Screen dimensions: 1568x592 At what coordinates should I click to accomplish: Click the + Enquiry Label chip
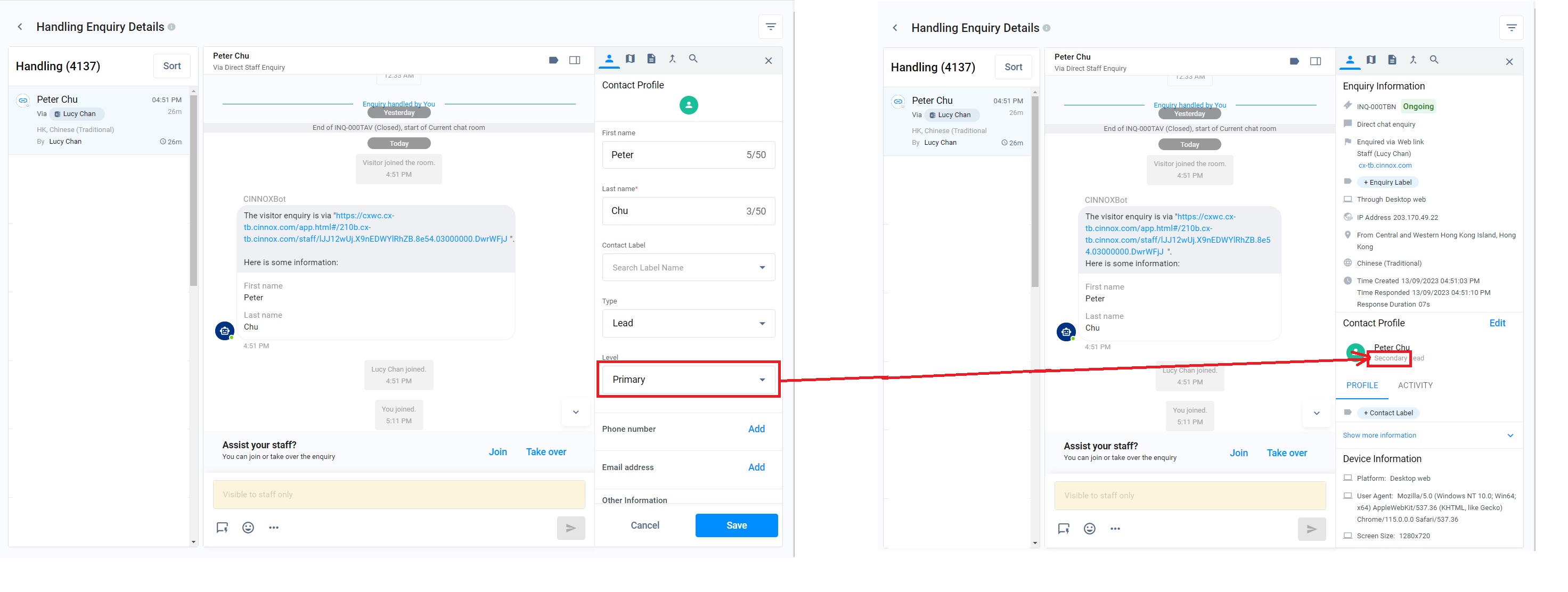click(1387, 182)
